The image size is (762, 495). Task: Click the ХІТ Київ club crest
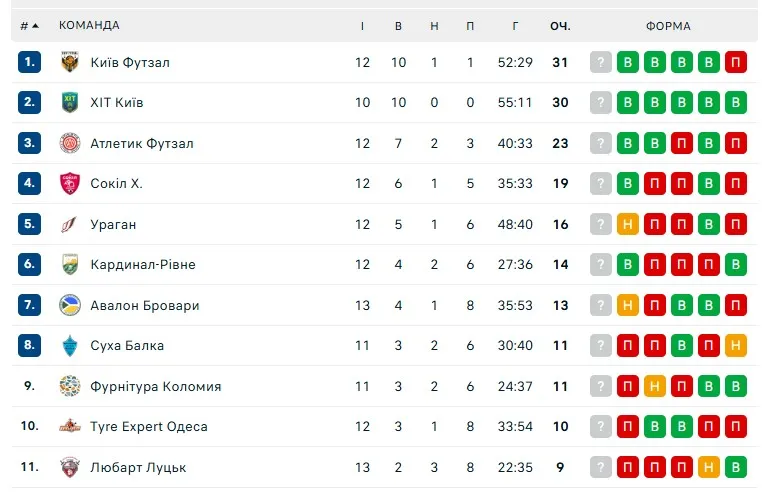(70, 102)
